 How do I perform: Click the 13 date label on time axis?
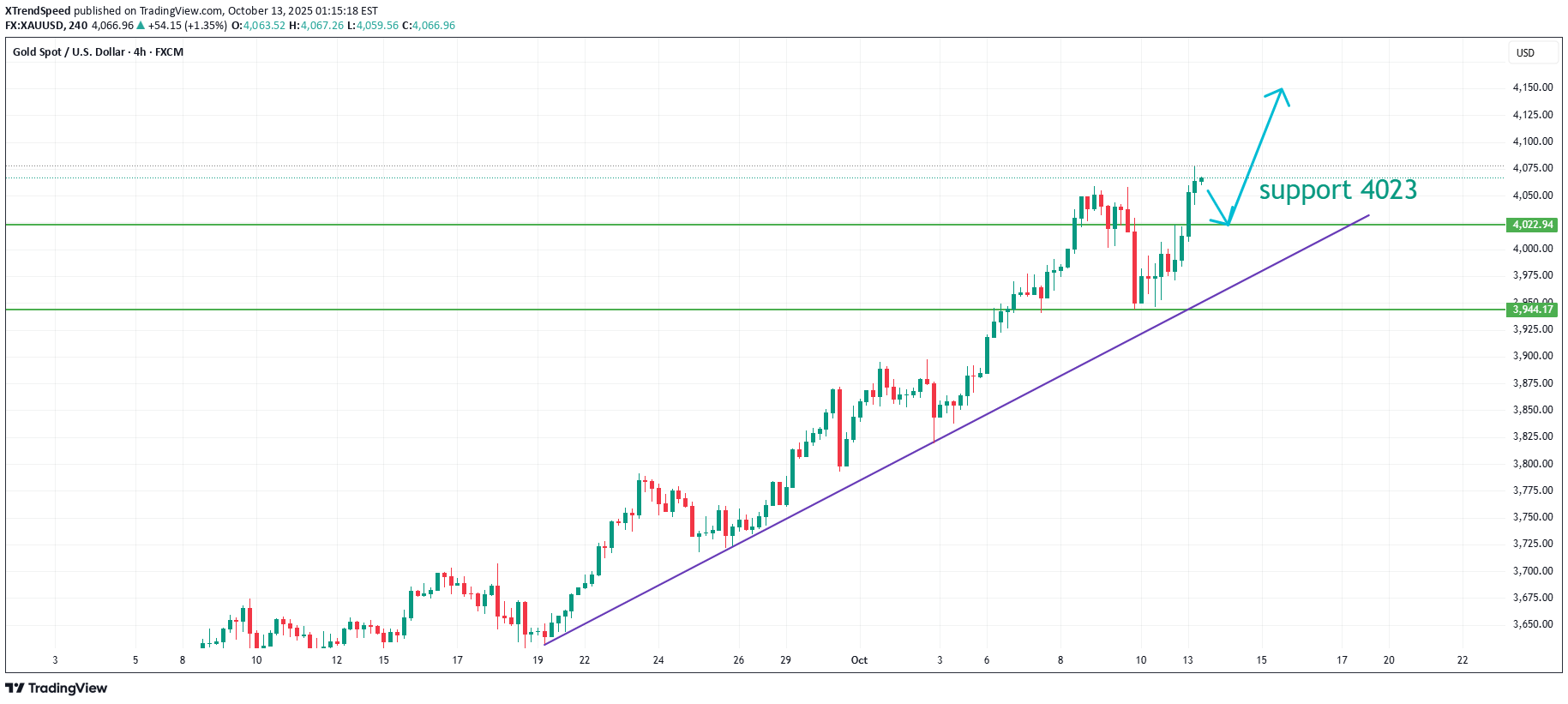click(x=1187, y=660)
